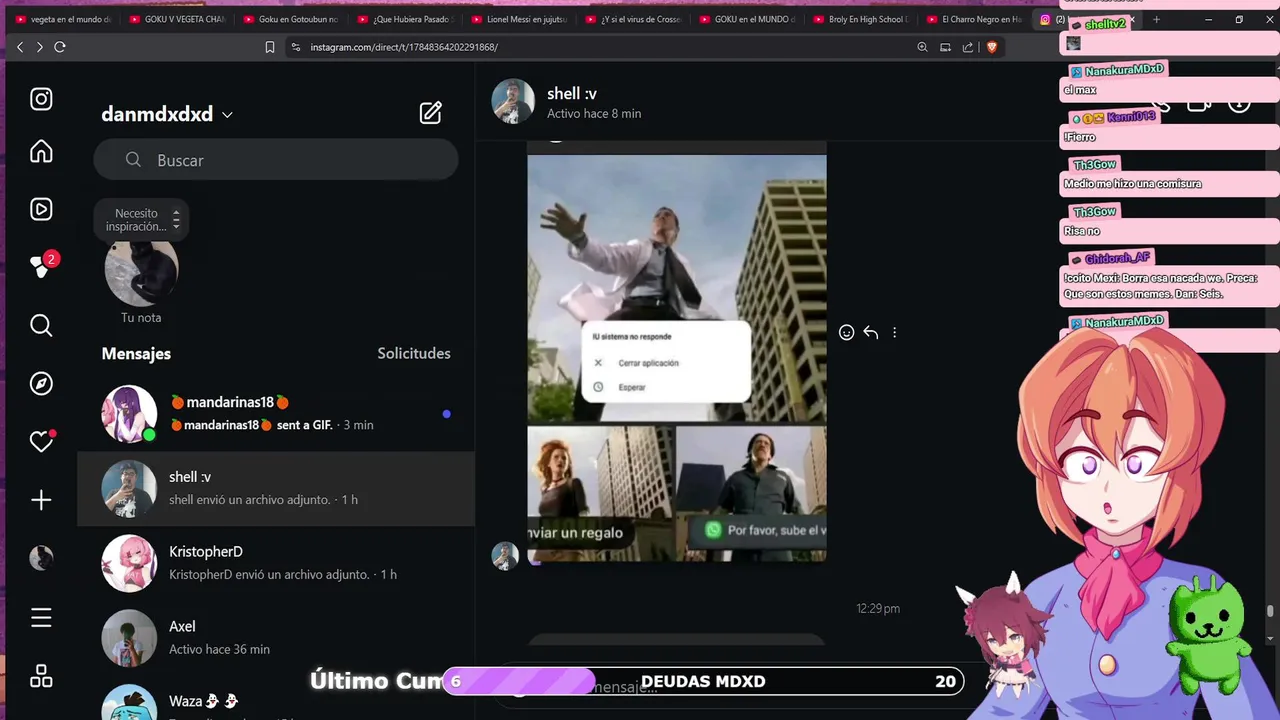Viewport: 1280px width, 720px height.
Task: Bookmark this page icon
Action: (270, 47)
